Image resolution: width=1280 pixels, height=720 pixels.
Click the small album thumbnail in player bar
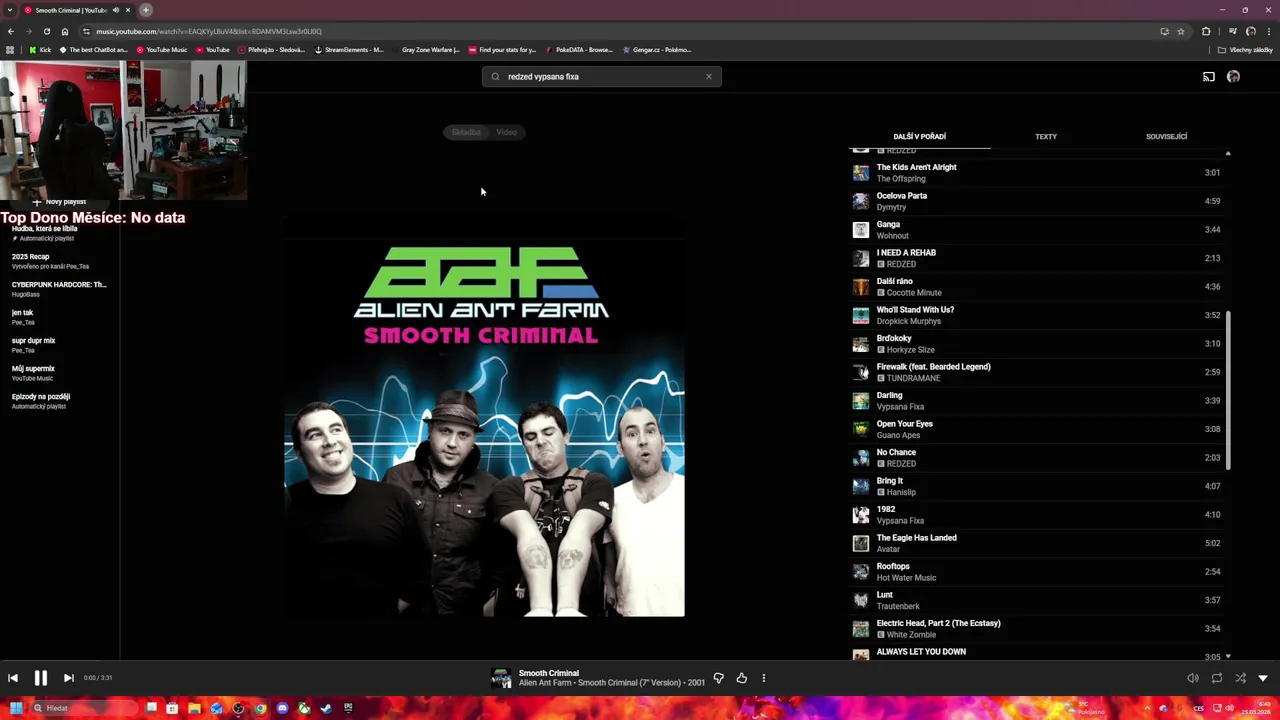501,678
